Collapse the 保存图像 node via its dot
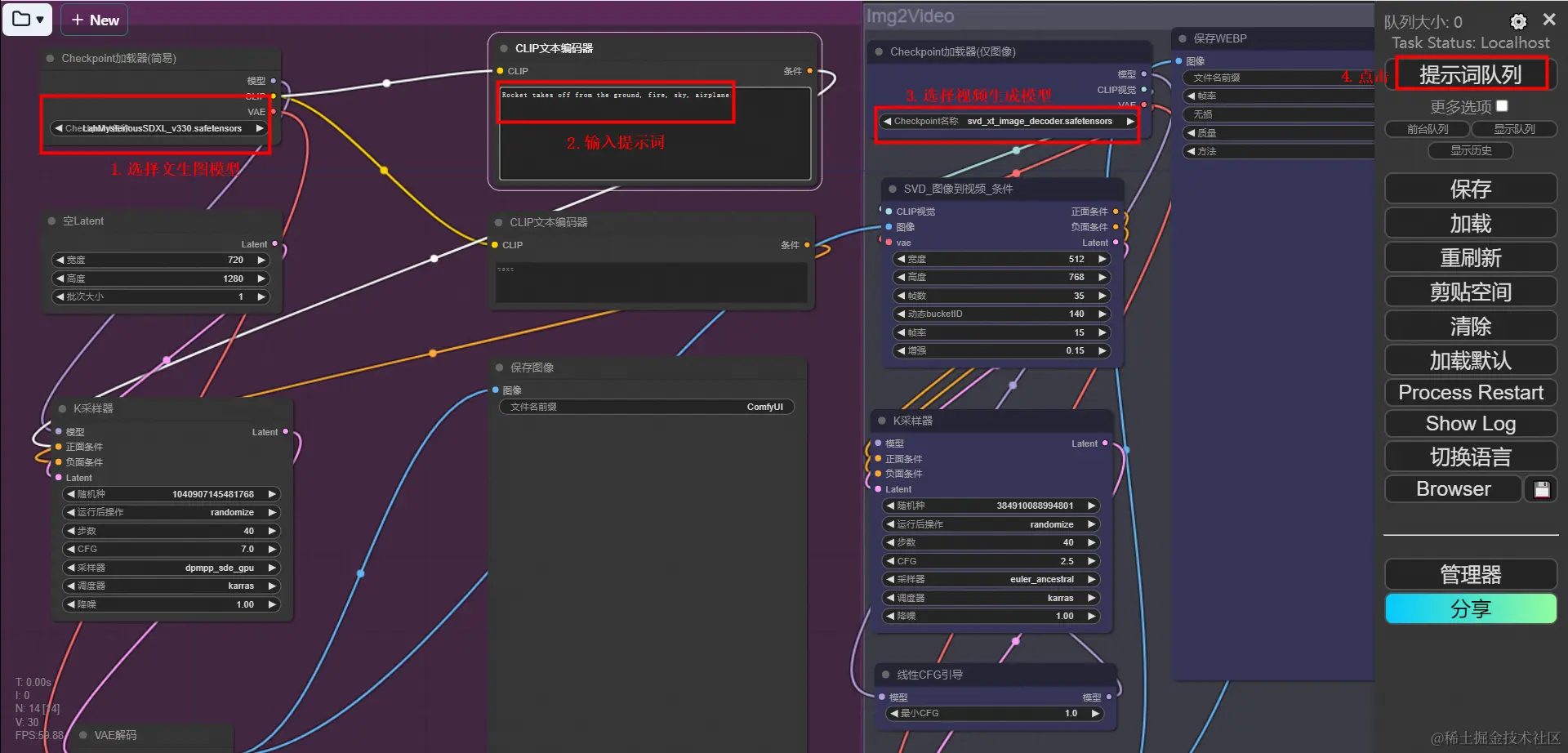 coord(500,368)
